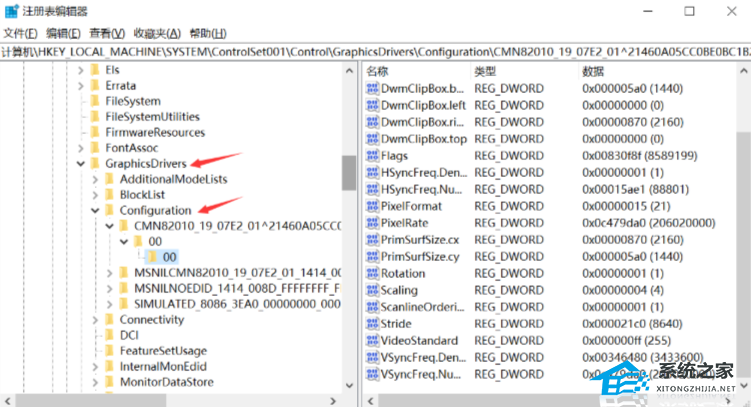Expand the MSNILCMN82010 key node
The height and width of the screenshot is (407, 751).
pos(109,273)
